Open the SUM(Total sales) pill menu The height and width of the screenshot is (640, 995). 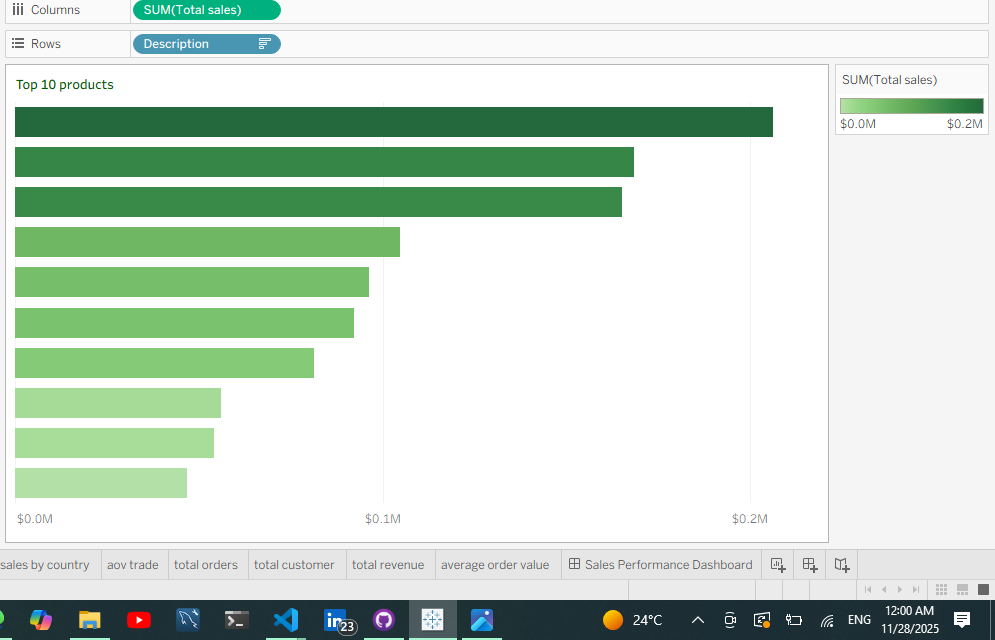point(206,10)
